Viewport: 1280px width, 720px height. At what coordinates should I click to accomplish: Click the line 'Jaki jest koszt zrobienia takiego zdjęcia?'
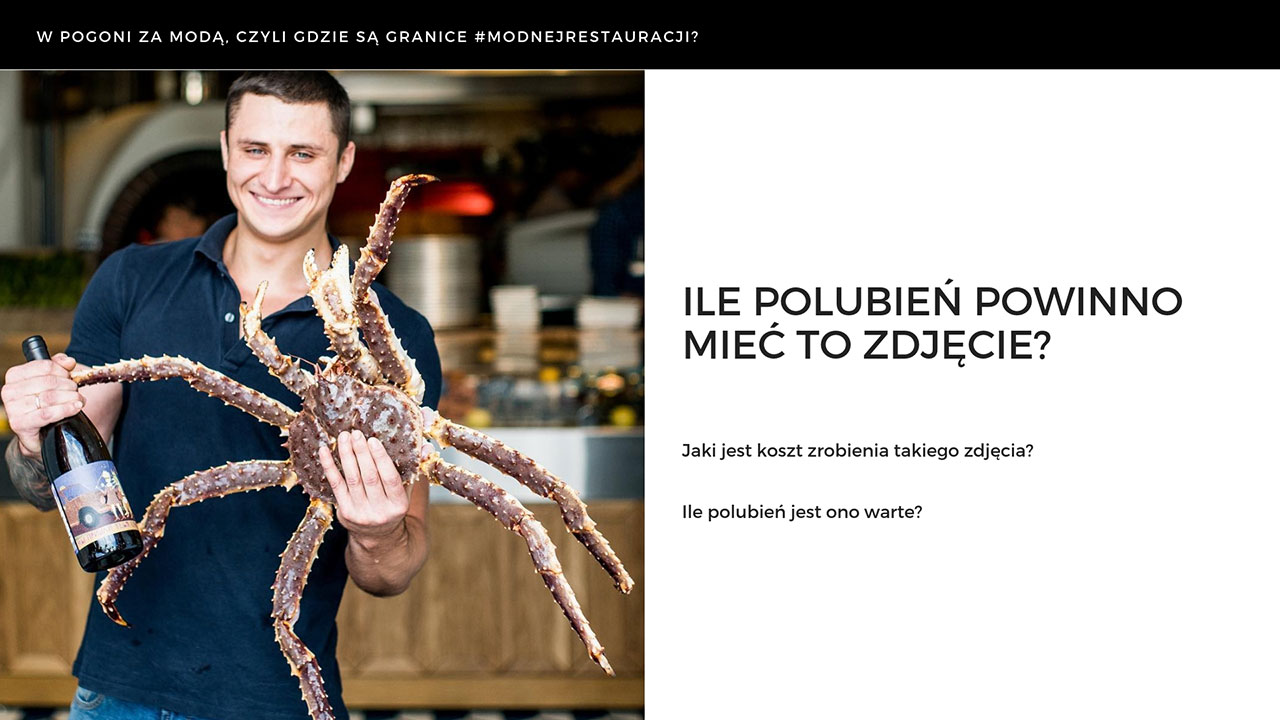click(x=857, y=450)
